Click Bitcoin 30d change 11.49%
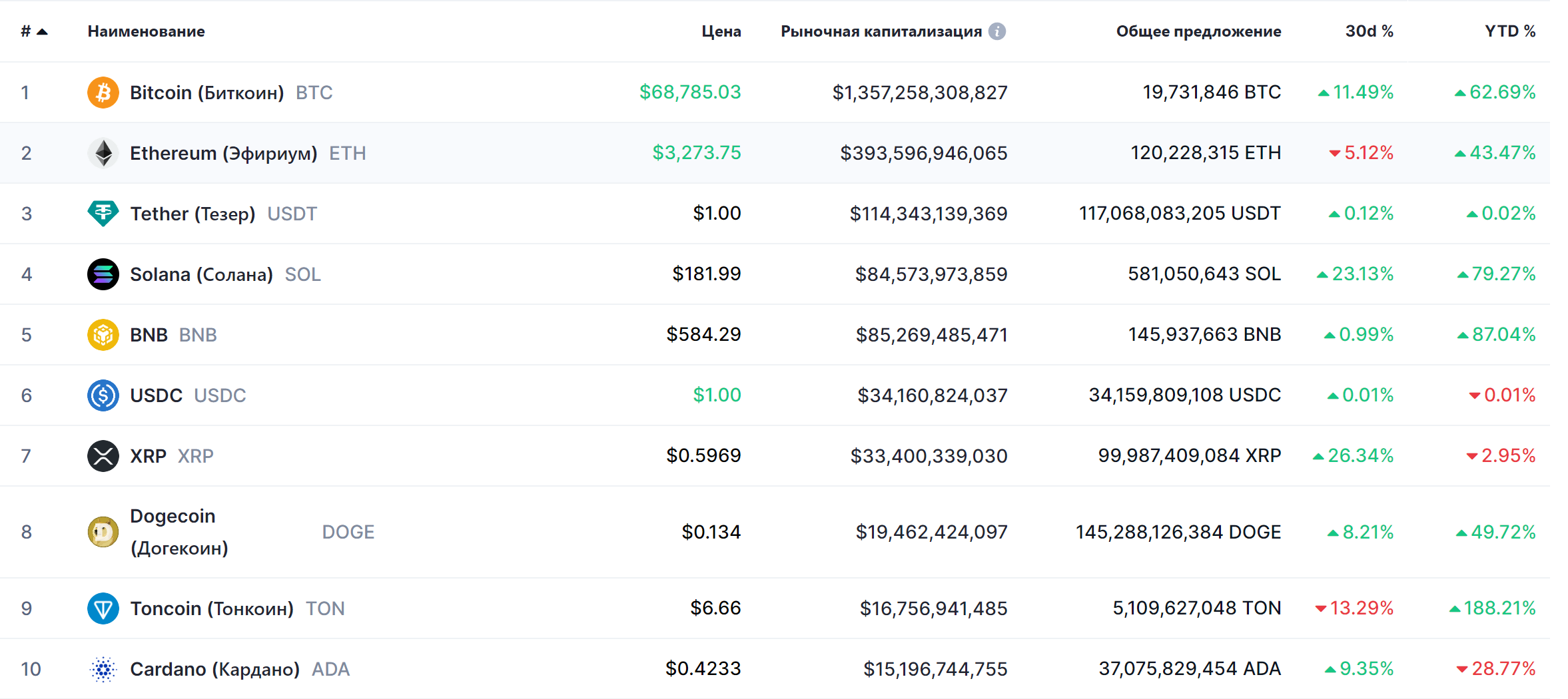 coord(1356,92)
